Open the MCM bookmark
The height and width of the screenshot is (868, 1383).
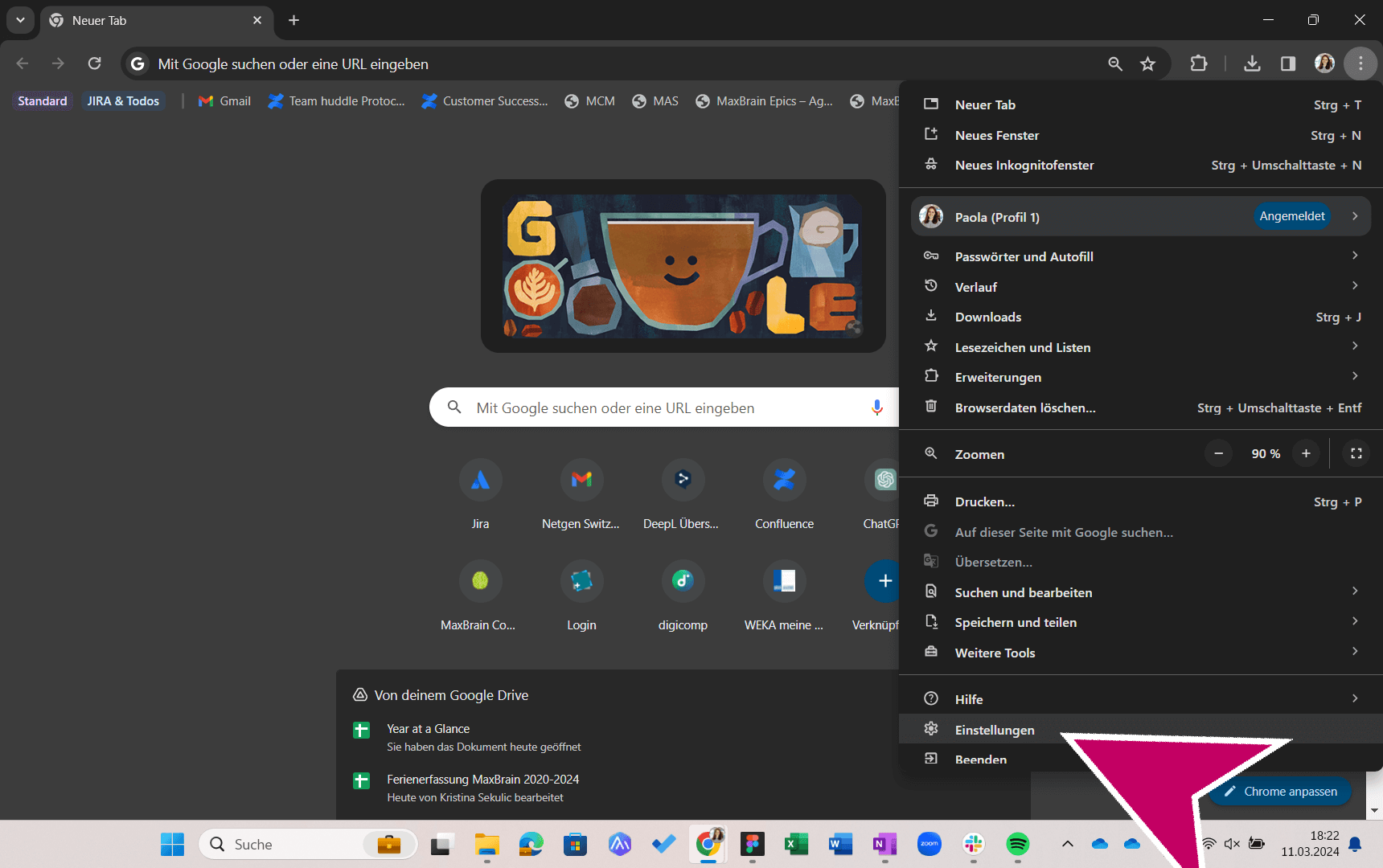[x=589, y=100]
